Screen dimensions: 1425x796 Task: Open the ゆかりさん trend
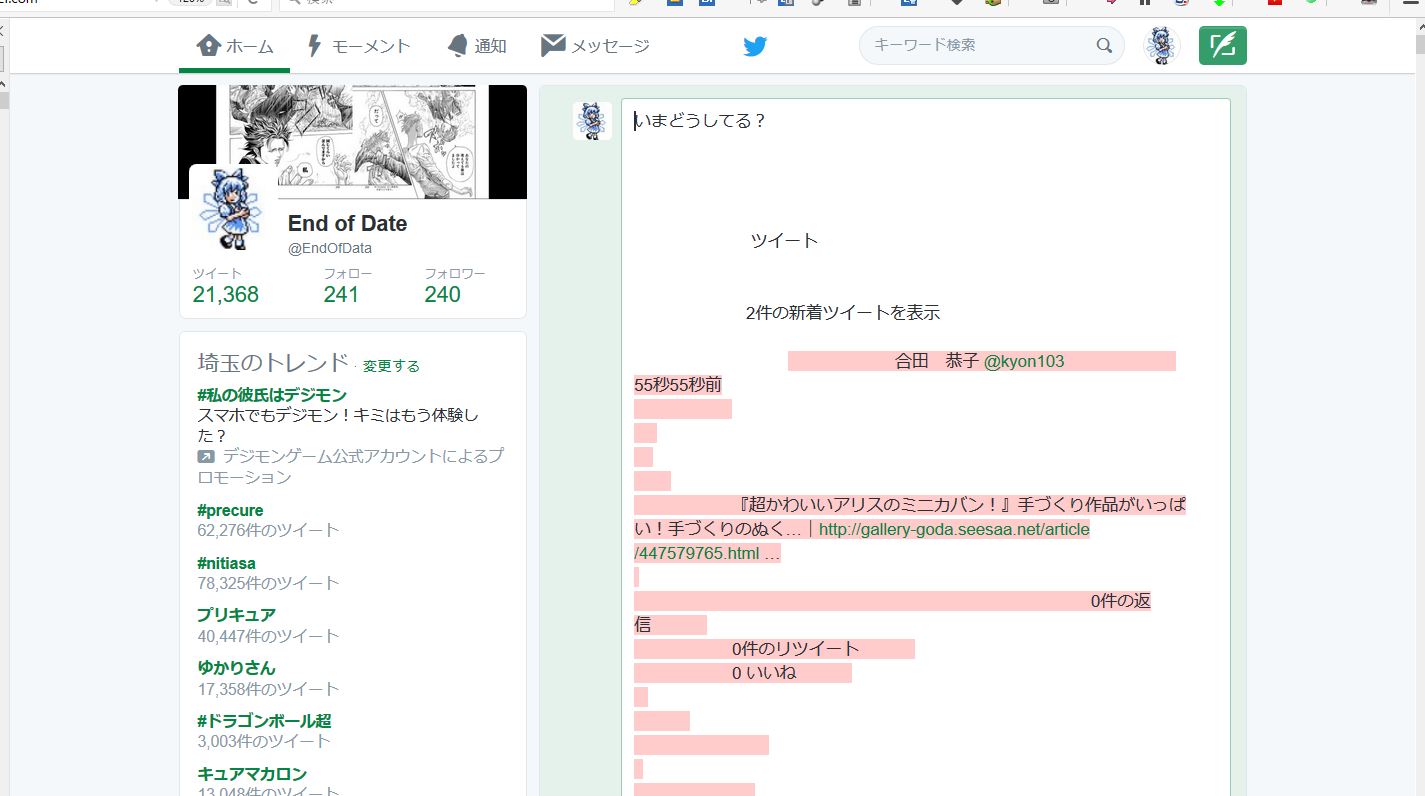236,668
